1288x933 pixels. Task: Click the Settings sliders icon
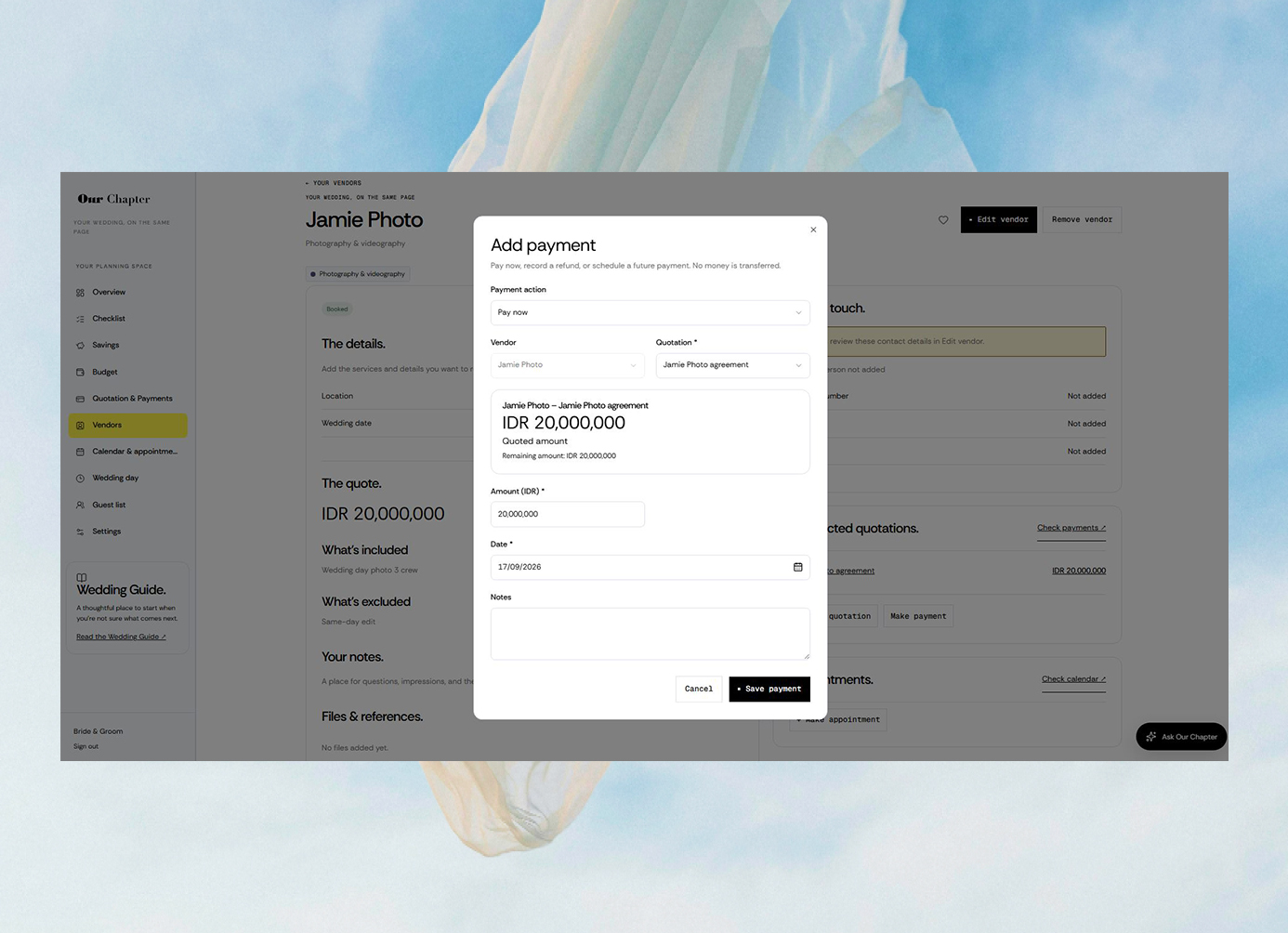click(x=80, y=532)
